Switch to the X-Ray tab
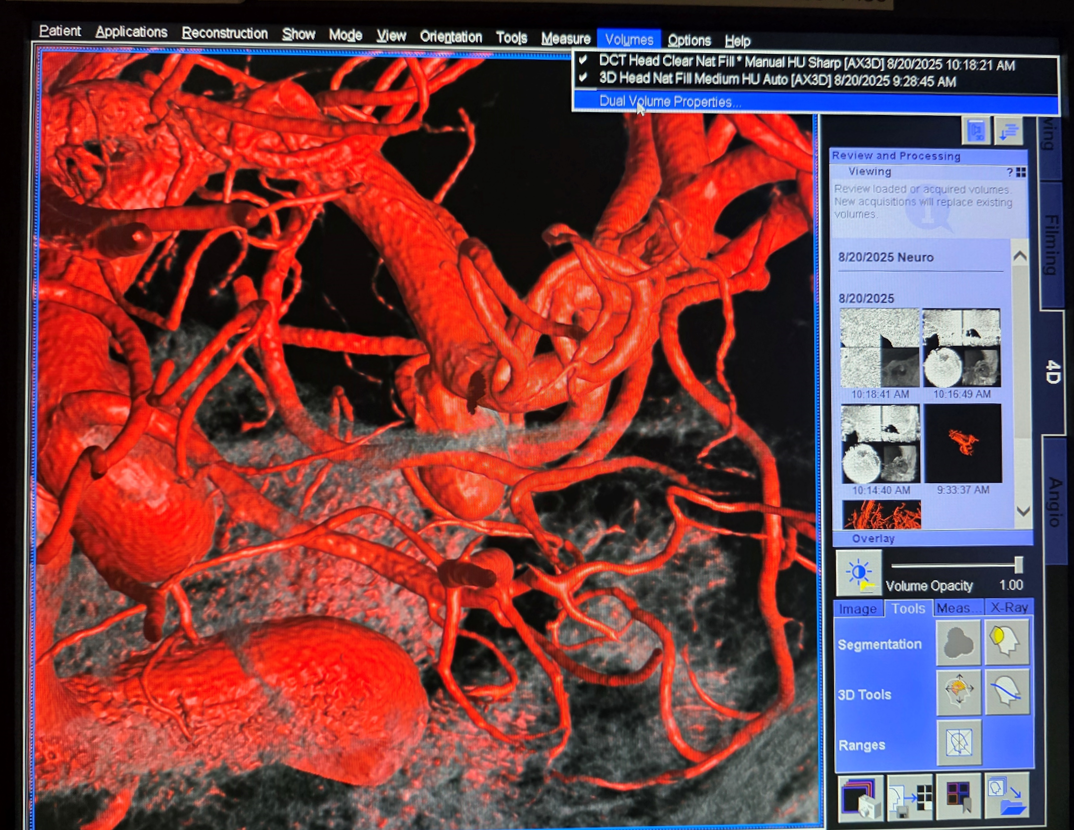 point(1008,608)
